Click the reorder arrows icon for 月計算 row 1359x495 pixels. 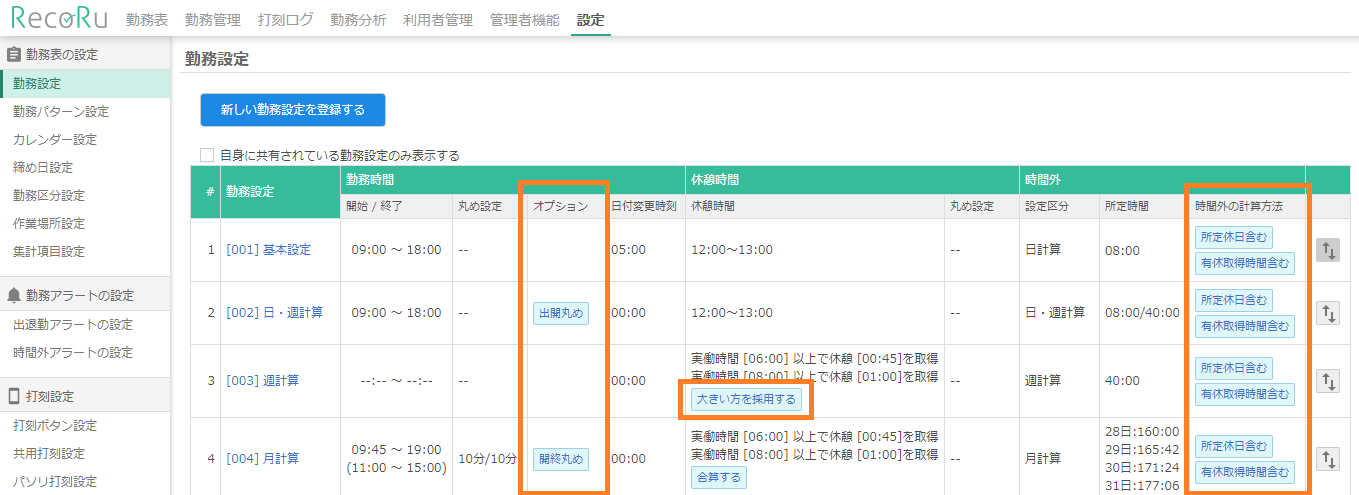1327,459
